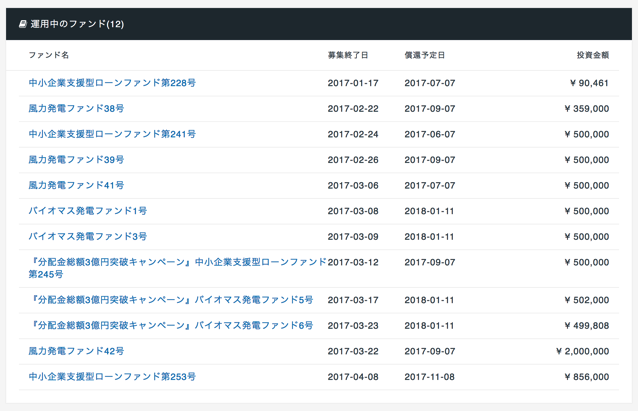The width and height of the screenshot is (638, 411).
Task: Open the campaign バイオマス発電ファンド6号 link
Action: (x=172, y=326)
